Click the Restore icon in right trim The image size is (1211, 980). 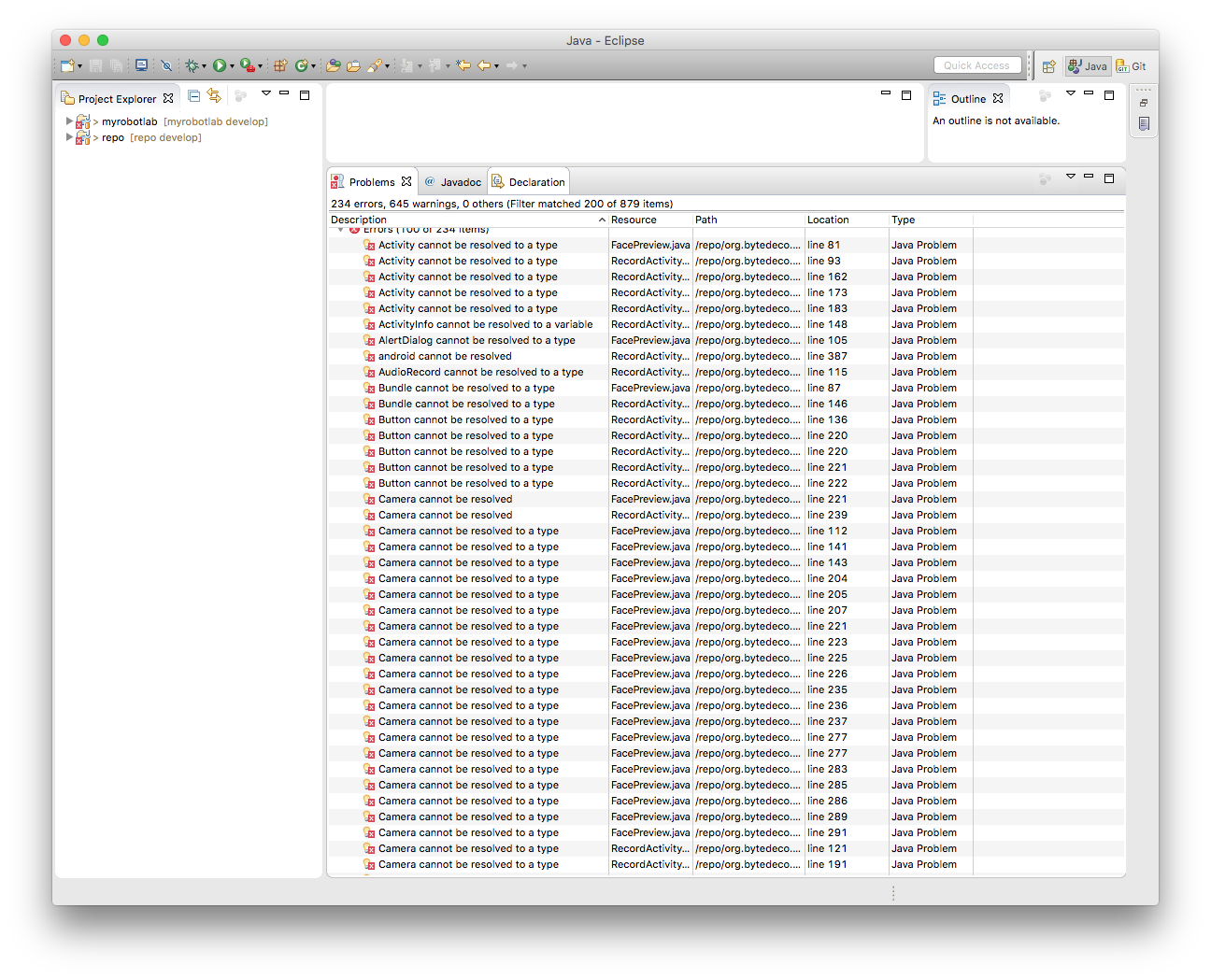pyautogui.click(x=1144, y=103)
